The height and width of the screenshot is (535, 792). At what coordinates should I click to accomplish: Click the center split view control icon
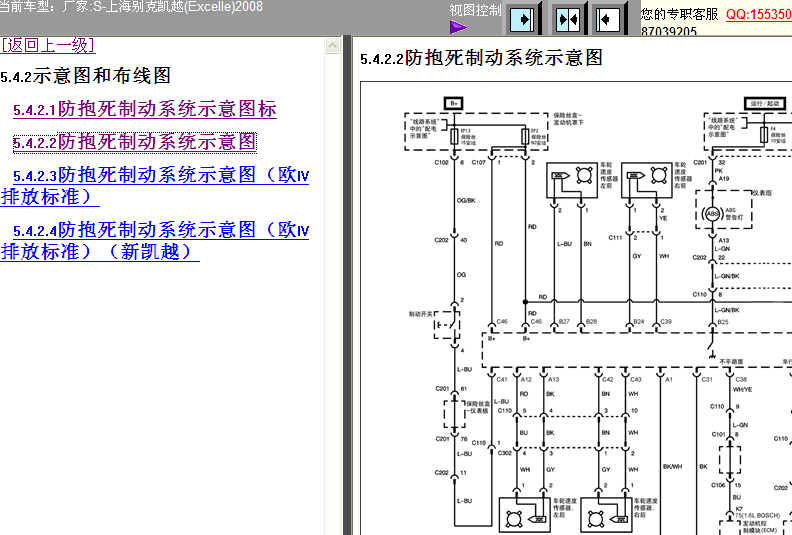coord(569,20)
